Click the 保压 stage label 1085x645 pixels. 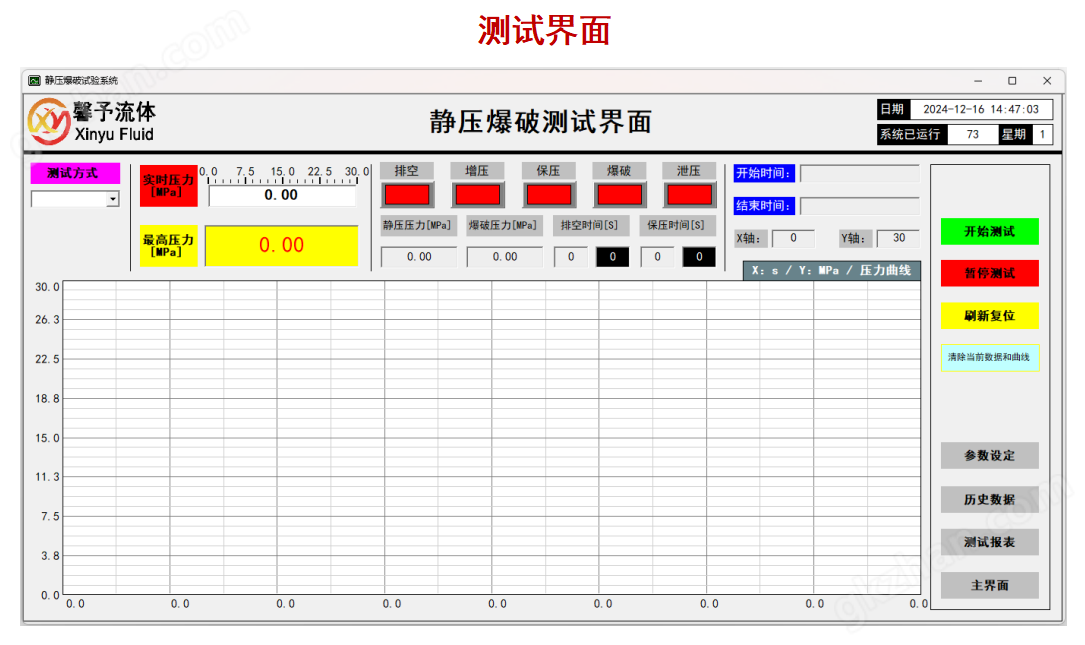click(548, 171)
